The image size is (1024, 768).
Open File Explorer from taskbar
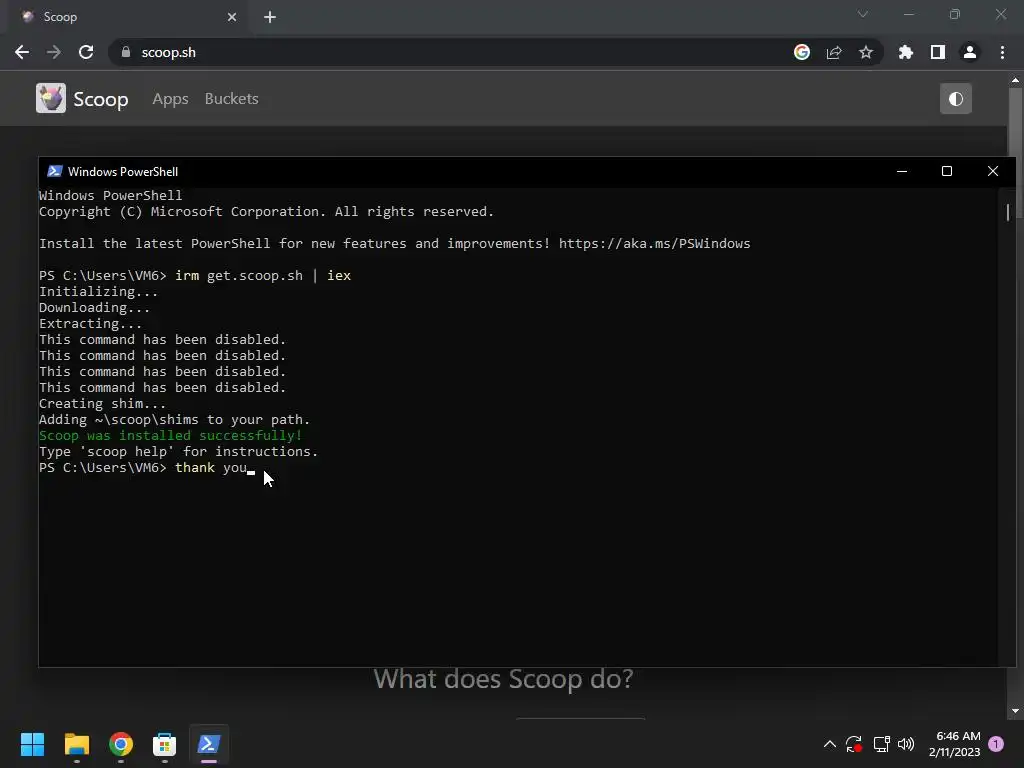76,744
